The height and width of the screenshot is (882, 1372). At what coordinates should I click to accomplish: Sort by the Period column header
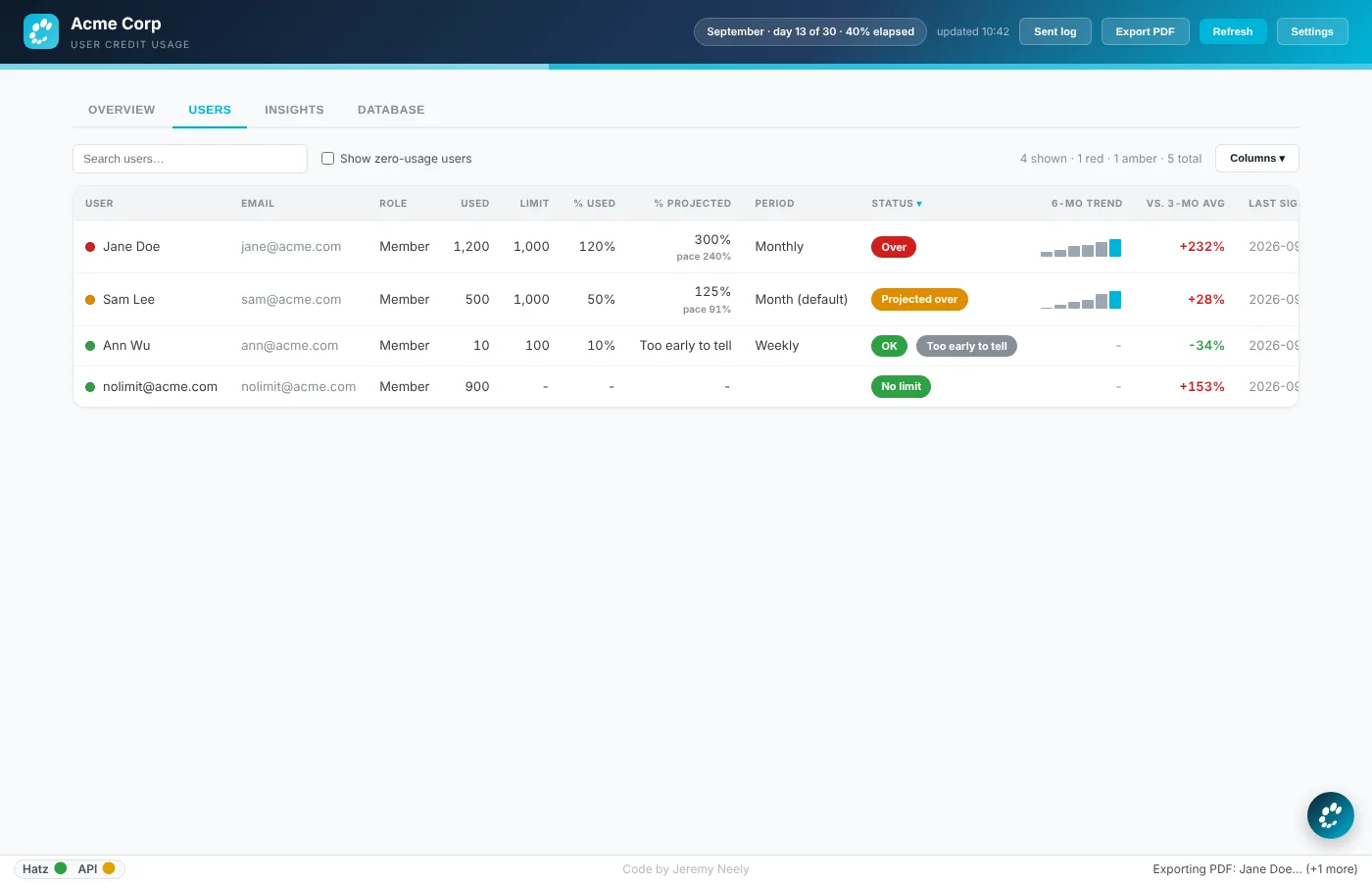(774, 204)
